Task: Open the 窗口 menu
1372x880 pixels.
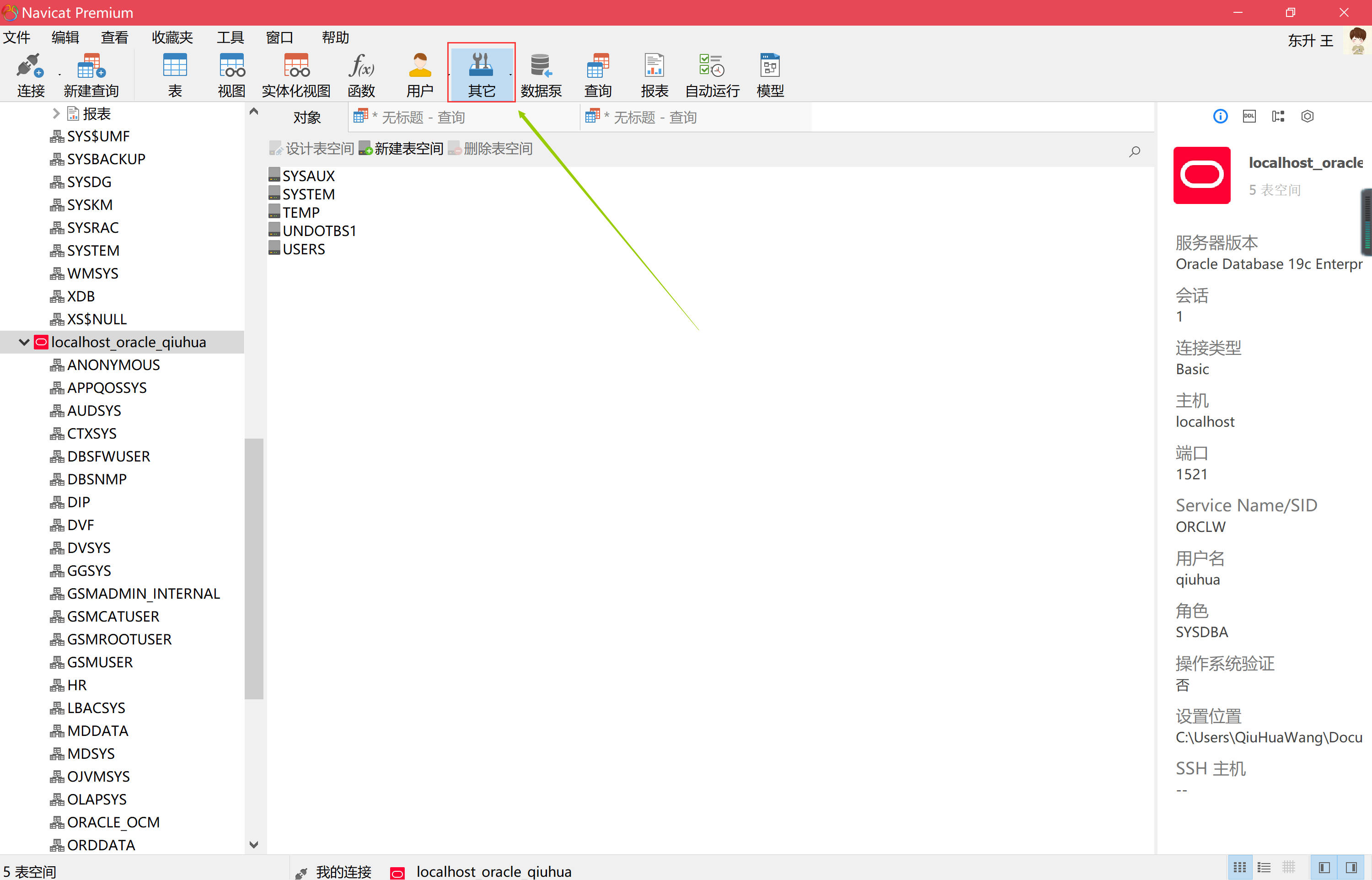Action: click(x=279, y=38)
